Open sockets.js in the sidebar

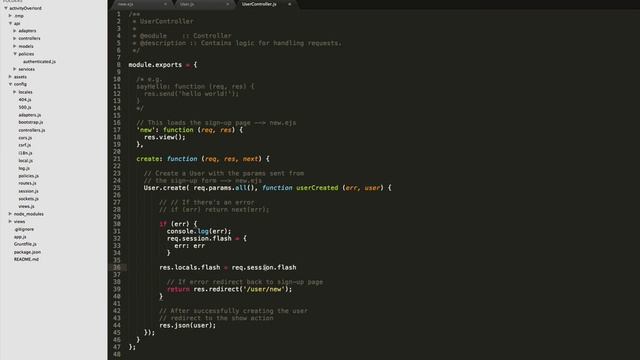click(x=29, y=199)
